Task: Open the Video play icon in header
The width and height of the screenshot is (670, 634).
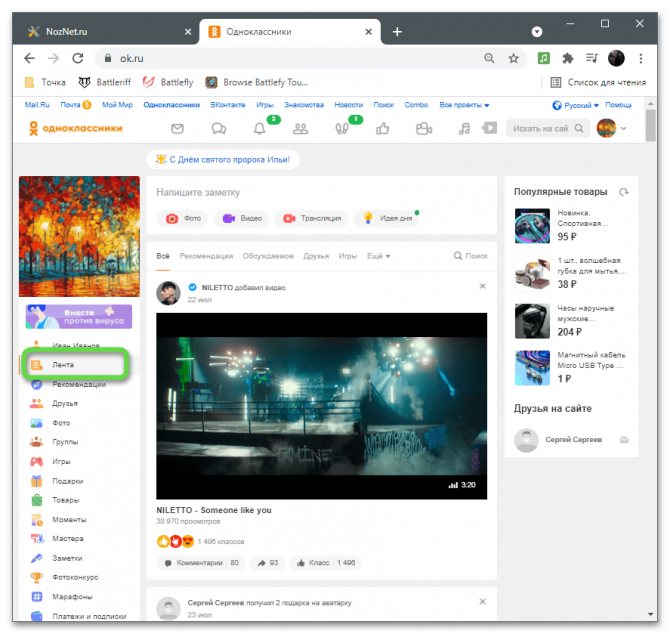Action: click(x=489, y=128)
